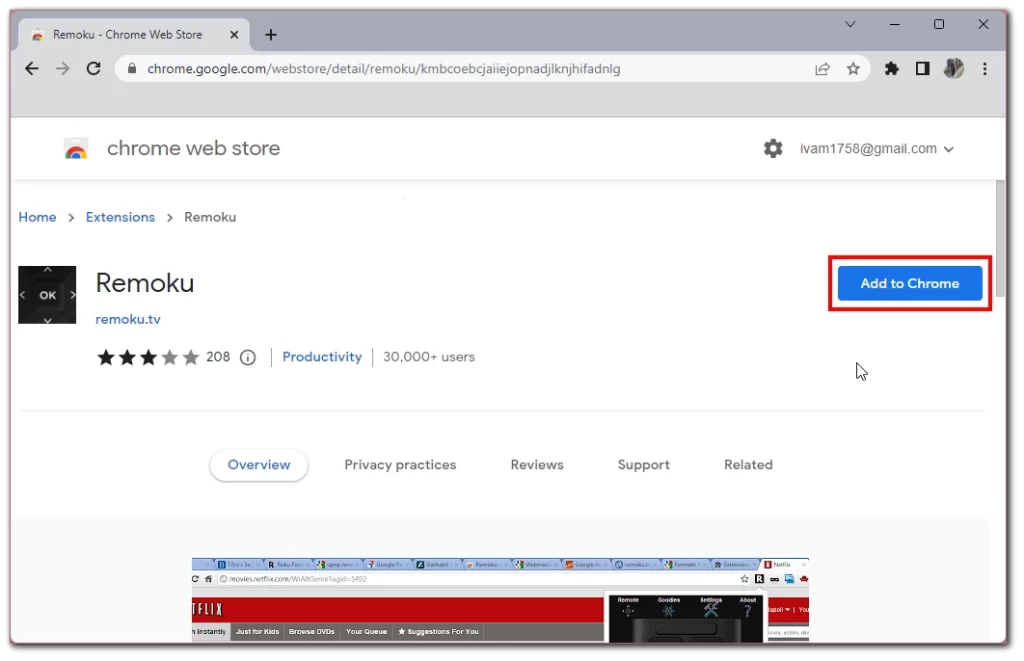
Task: Share this page using the share icon
Action: tap(822, 69)
